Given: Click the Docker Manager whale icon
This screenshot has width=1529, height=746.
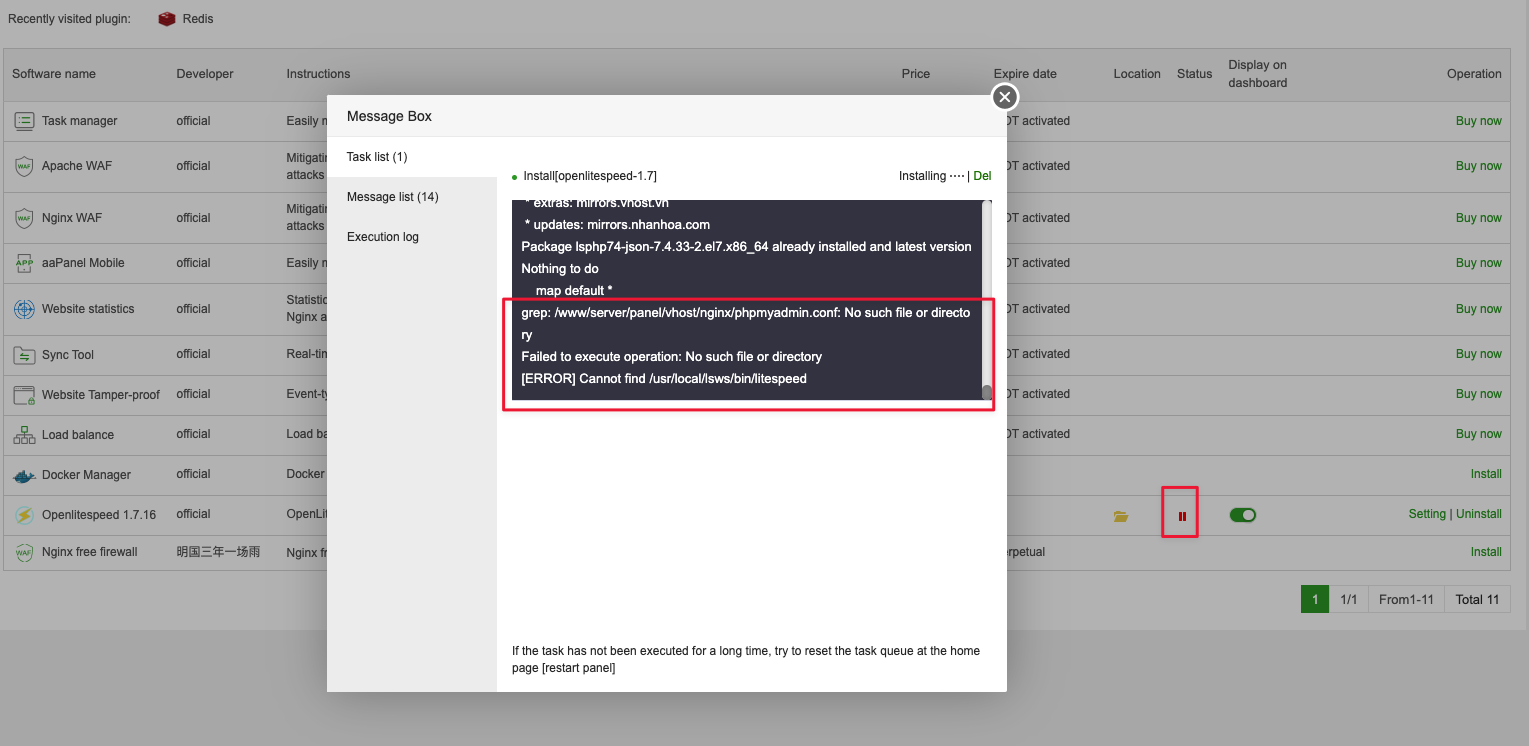Looking at the screenshot, I should click(x=24, y=475).
